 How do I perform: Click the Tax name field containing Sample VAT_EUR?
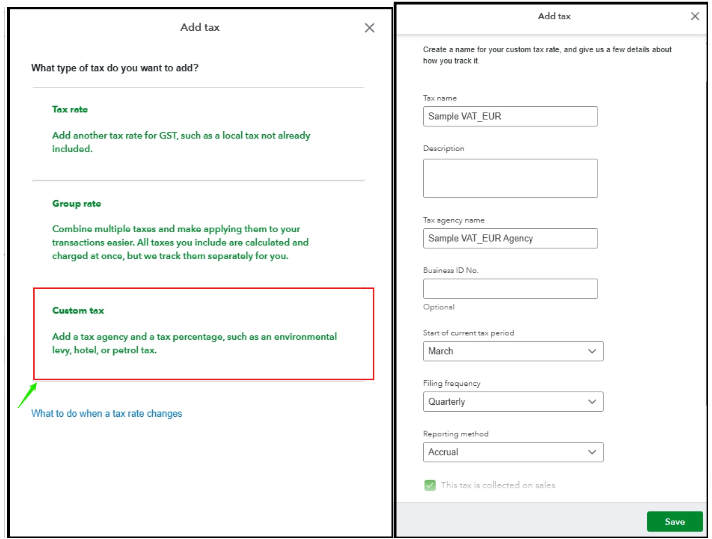click(x=510, y=116)
